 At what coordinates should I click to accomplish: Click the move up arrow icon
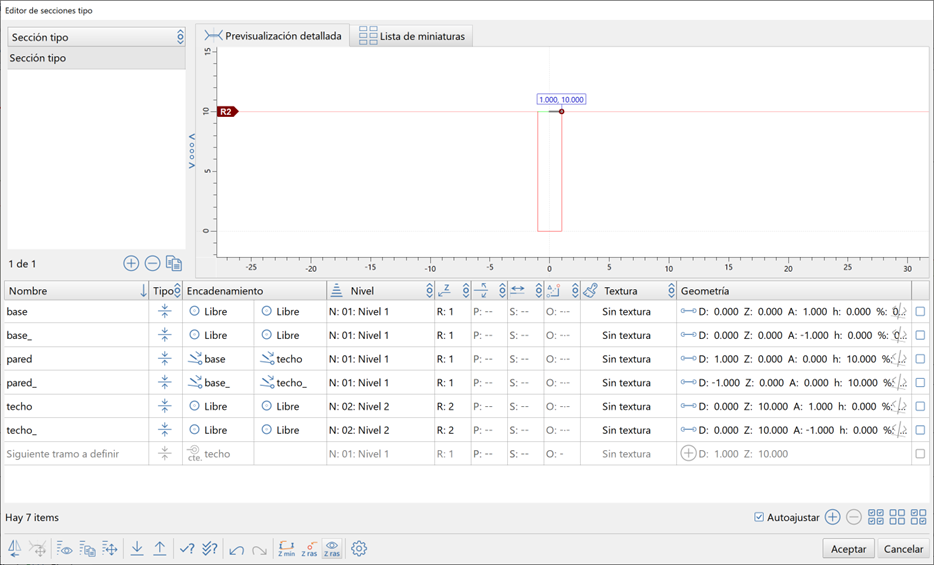click(160, 549)
